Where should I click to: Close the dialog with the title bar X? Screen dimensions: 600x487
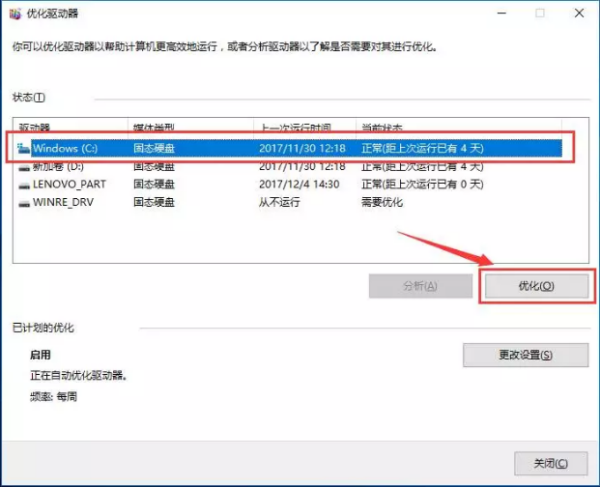point(581,14)
